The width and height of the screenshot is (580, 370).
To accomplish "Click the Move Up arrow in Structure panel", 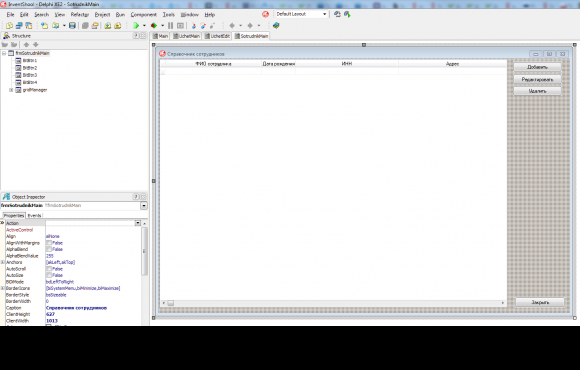I will [x=26, y=44].
